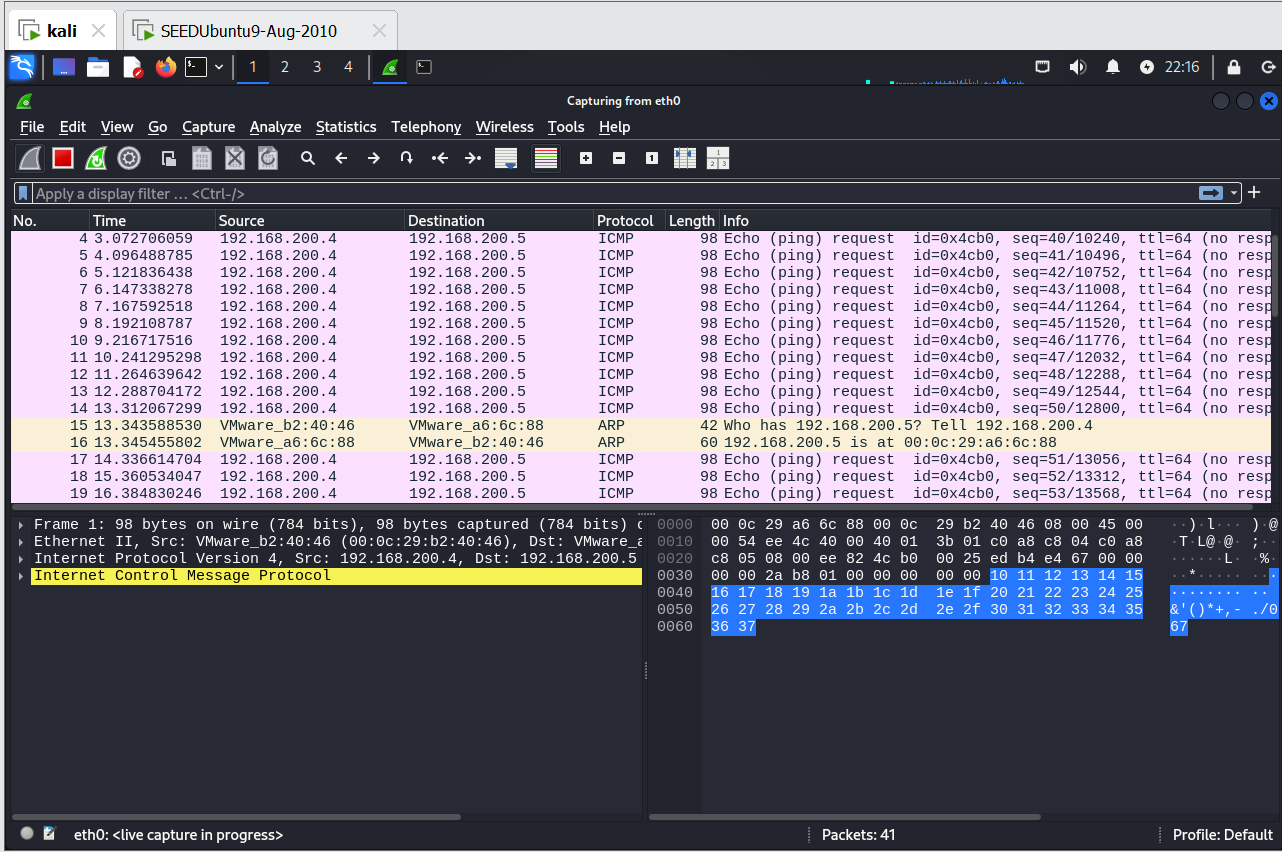Expand the Internet Control Message Protocol row
1282x852 pixels.
[20, 576]
